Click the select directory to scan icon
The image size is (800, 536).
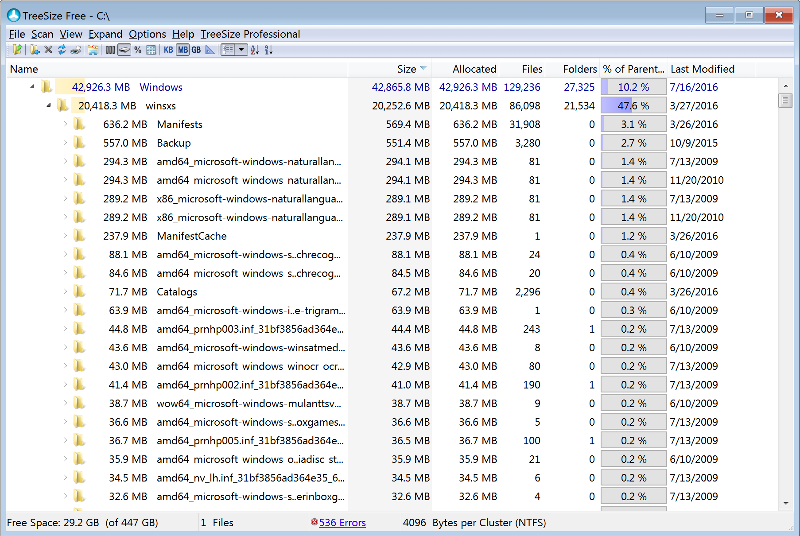[x=17, y=49]
